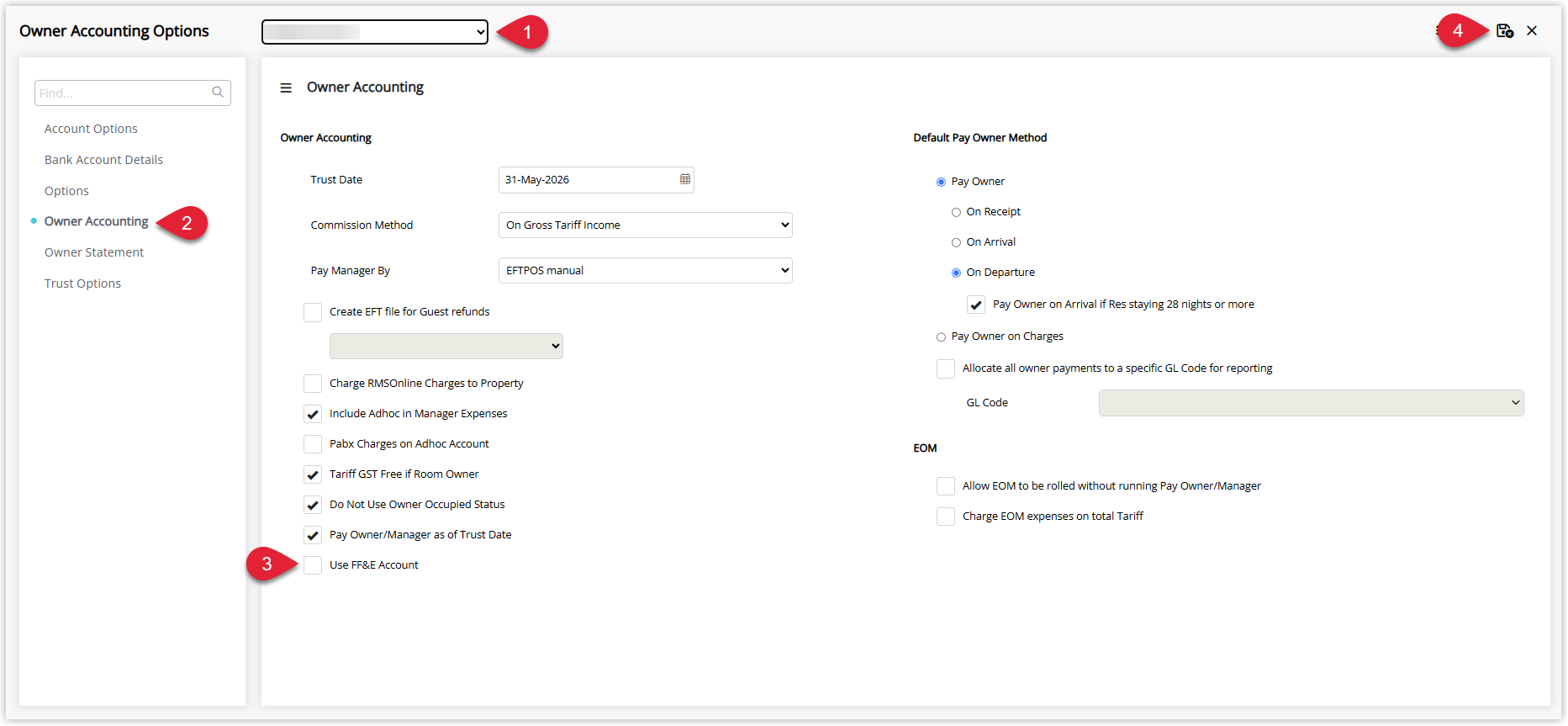This screenshot has width=1568, height=726.
Task: Click the search magnifier in Find box
Action: (x=218, y=93)
